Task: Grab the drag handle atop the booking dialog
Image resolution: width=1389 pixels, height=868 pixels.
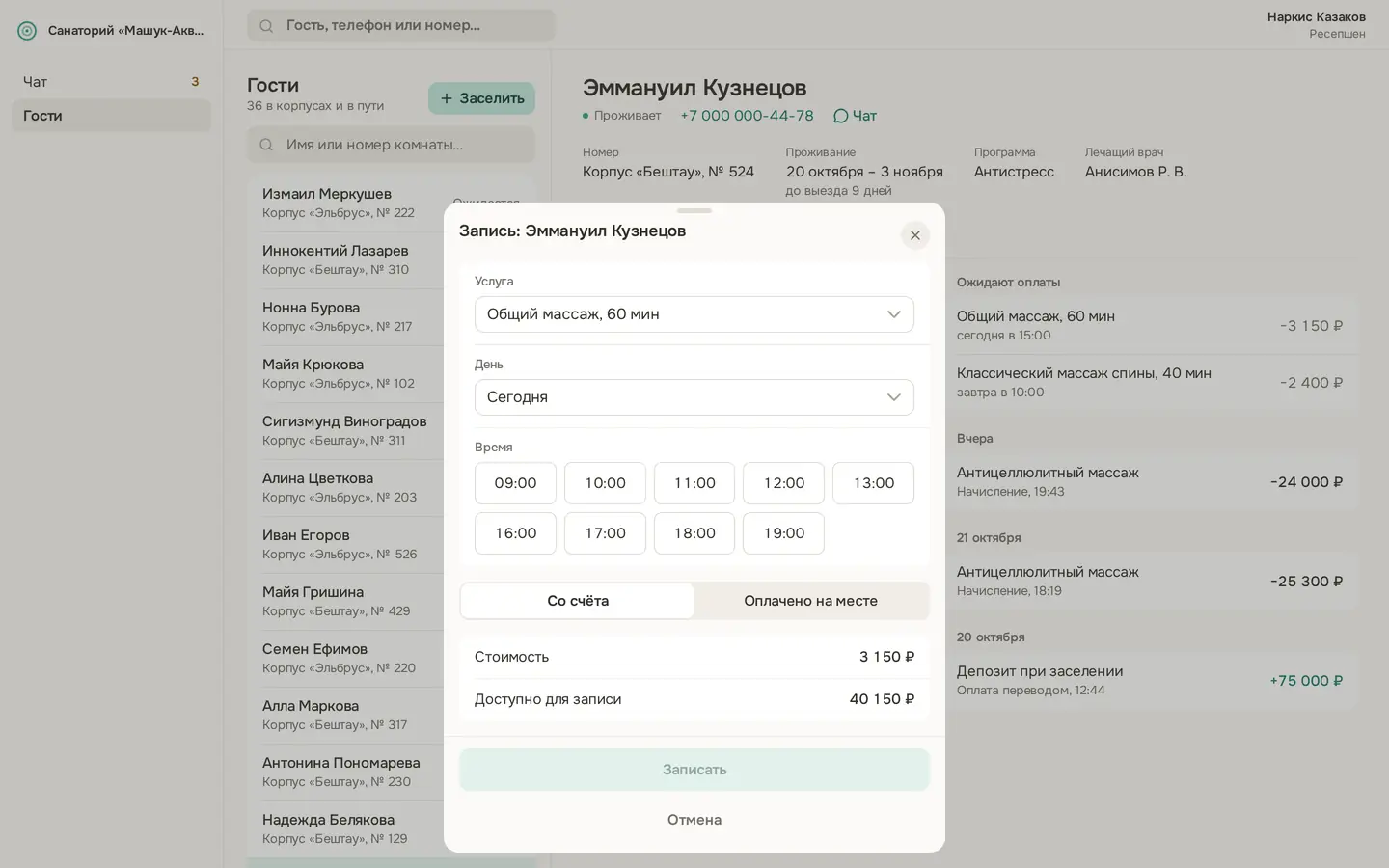Action: coord(694,210)
